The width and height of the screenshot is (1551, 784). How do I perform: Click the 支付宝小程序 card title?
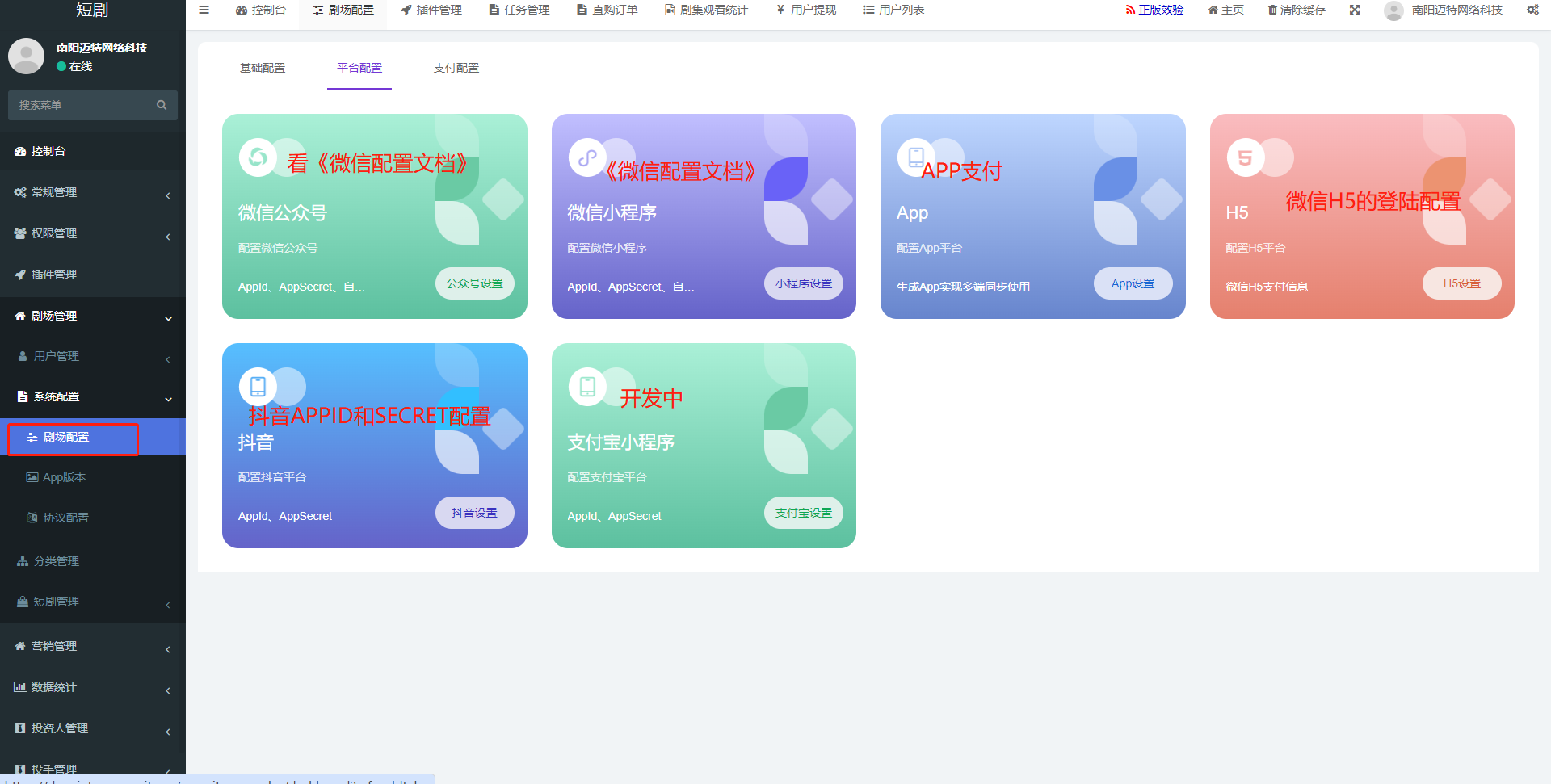tap(620, 442)
